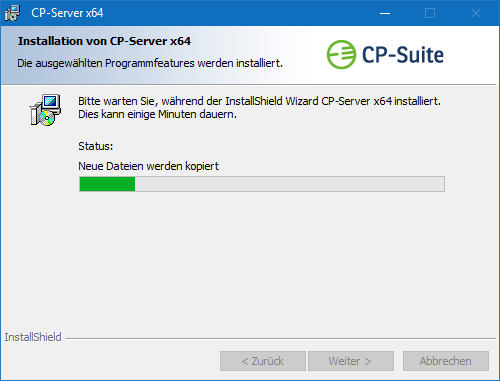Image resolution: width=500 pixels, height=381 pixels.
Task: Click the green filled portion of progress bar
Action: [107, 184]
